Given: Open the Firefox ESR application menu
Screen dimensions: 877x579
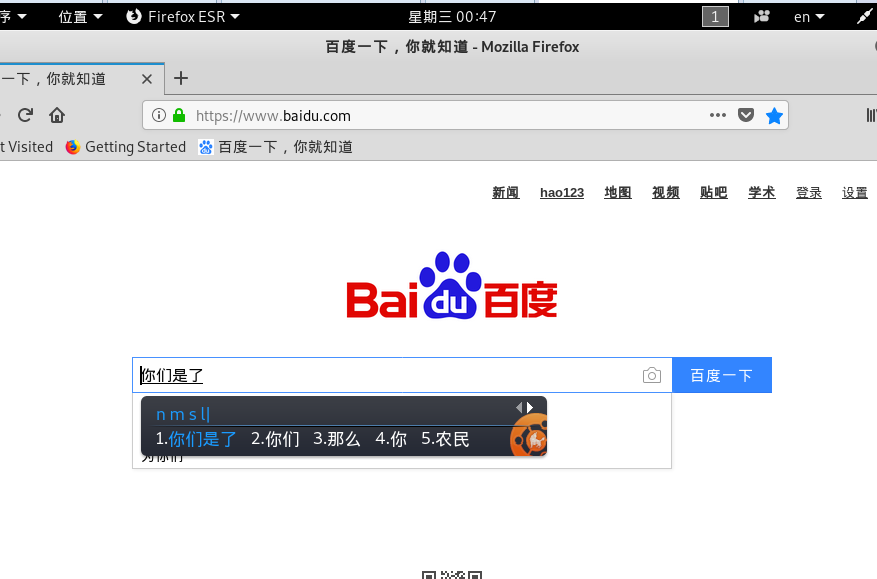Looking at the screenshot, I should tap(183, 17).
